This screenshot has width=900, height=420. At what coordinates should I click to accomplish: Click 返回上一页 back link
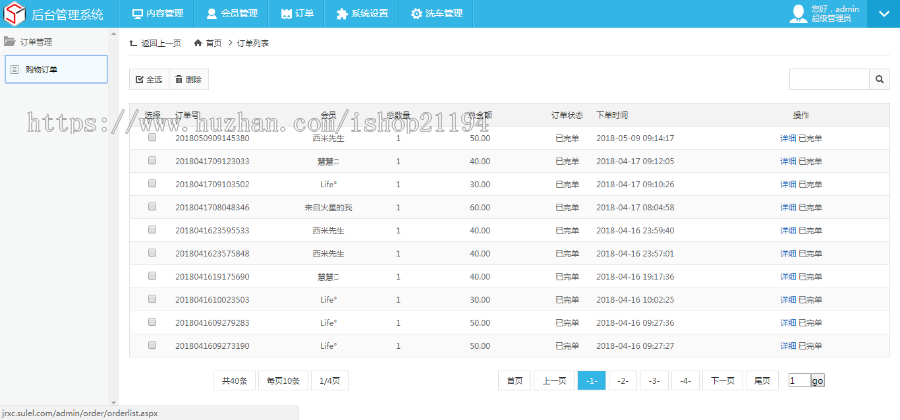tap(156, 43)
